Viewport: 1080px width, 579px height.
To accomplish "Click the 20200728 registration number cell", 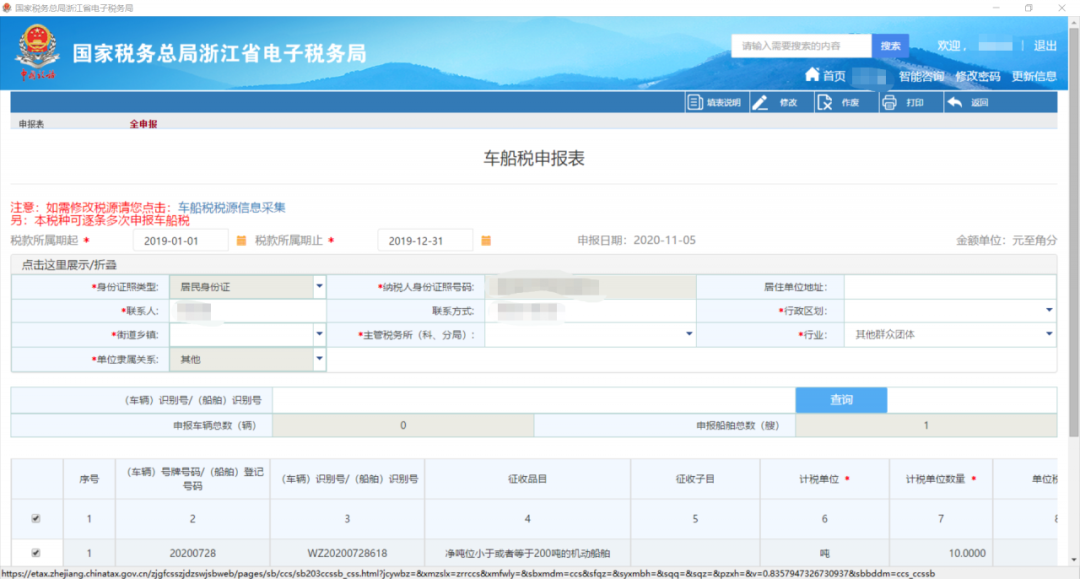I will 193,553.
